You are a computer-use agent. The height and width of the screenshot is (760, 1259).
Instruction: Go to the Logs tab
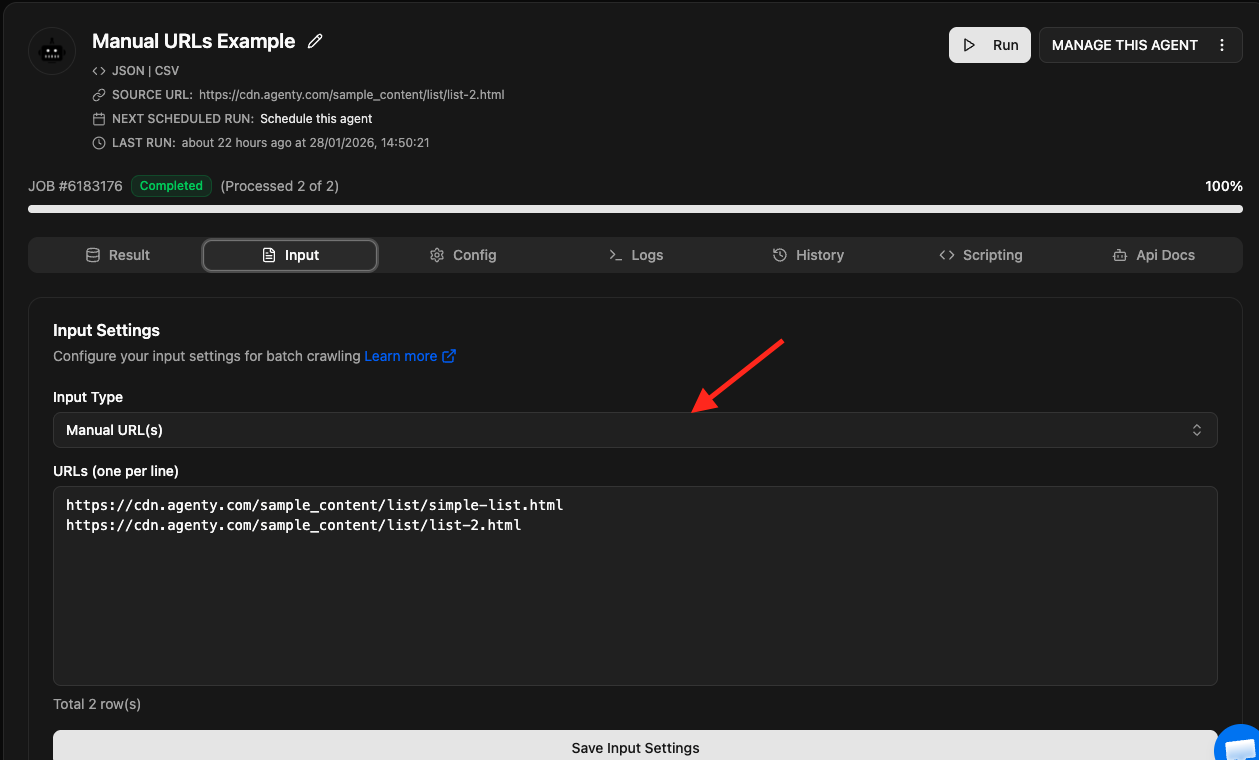click(636, 255)
